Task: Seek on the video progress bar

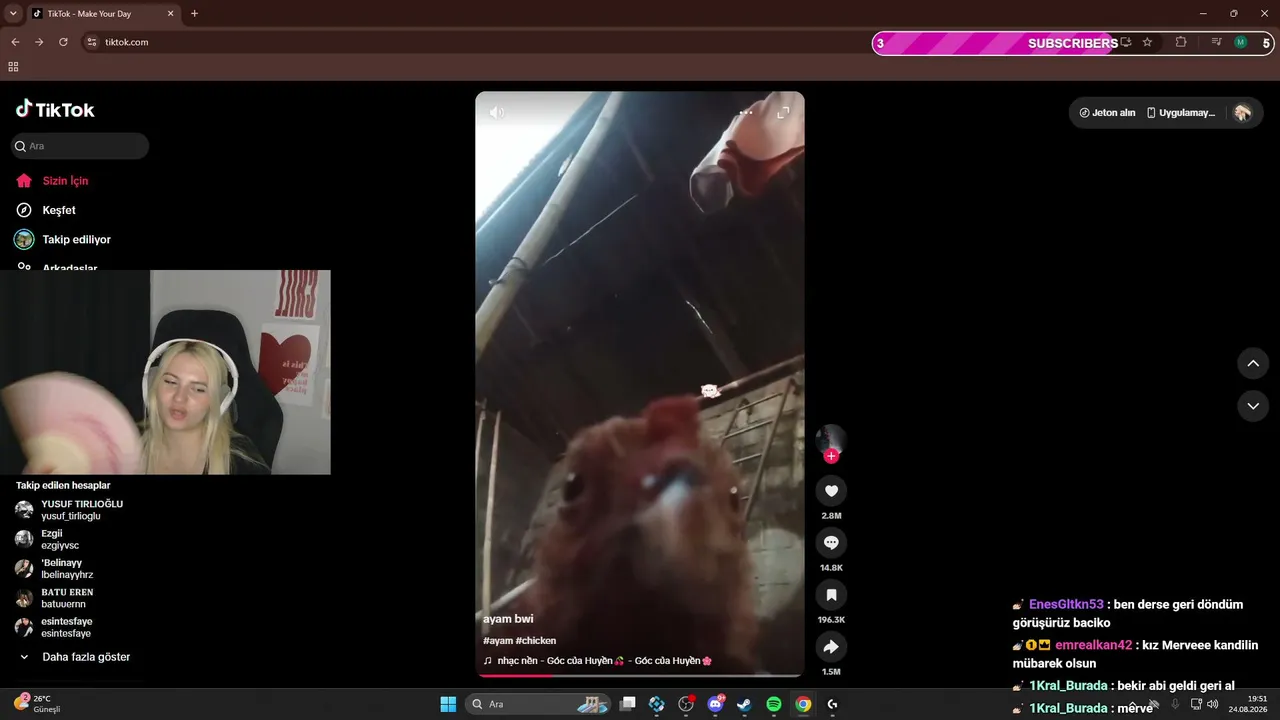Action: (x=640, y=676)
